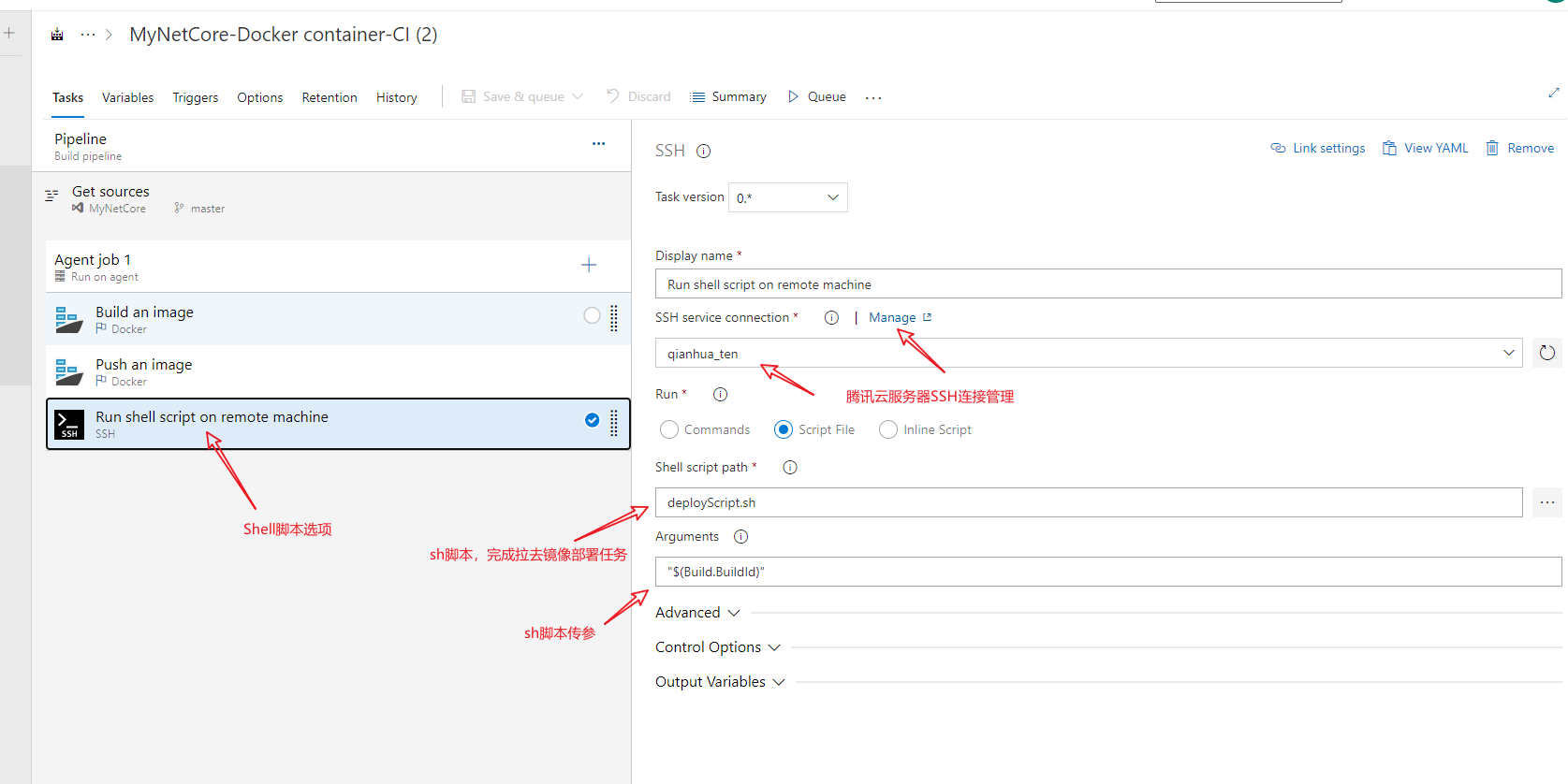Image resolution: width=1568 pixels, height=784 pixels.
Task: Click the info icon beside Arguments label
Action: coord(740,537)
